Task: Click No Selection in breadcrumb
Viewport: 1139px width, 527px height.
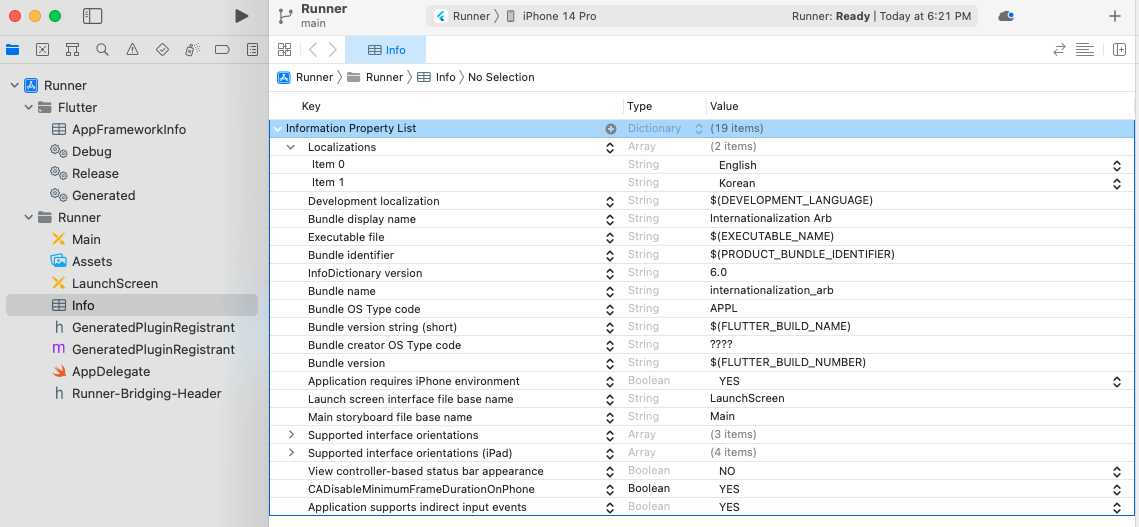Action: [501, 77]
